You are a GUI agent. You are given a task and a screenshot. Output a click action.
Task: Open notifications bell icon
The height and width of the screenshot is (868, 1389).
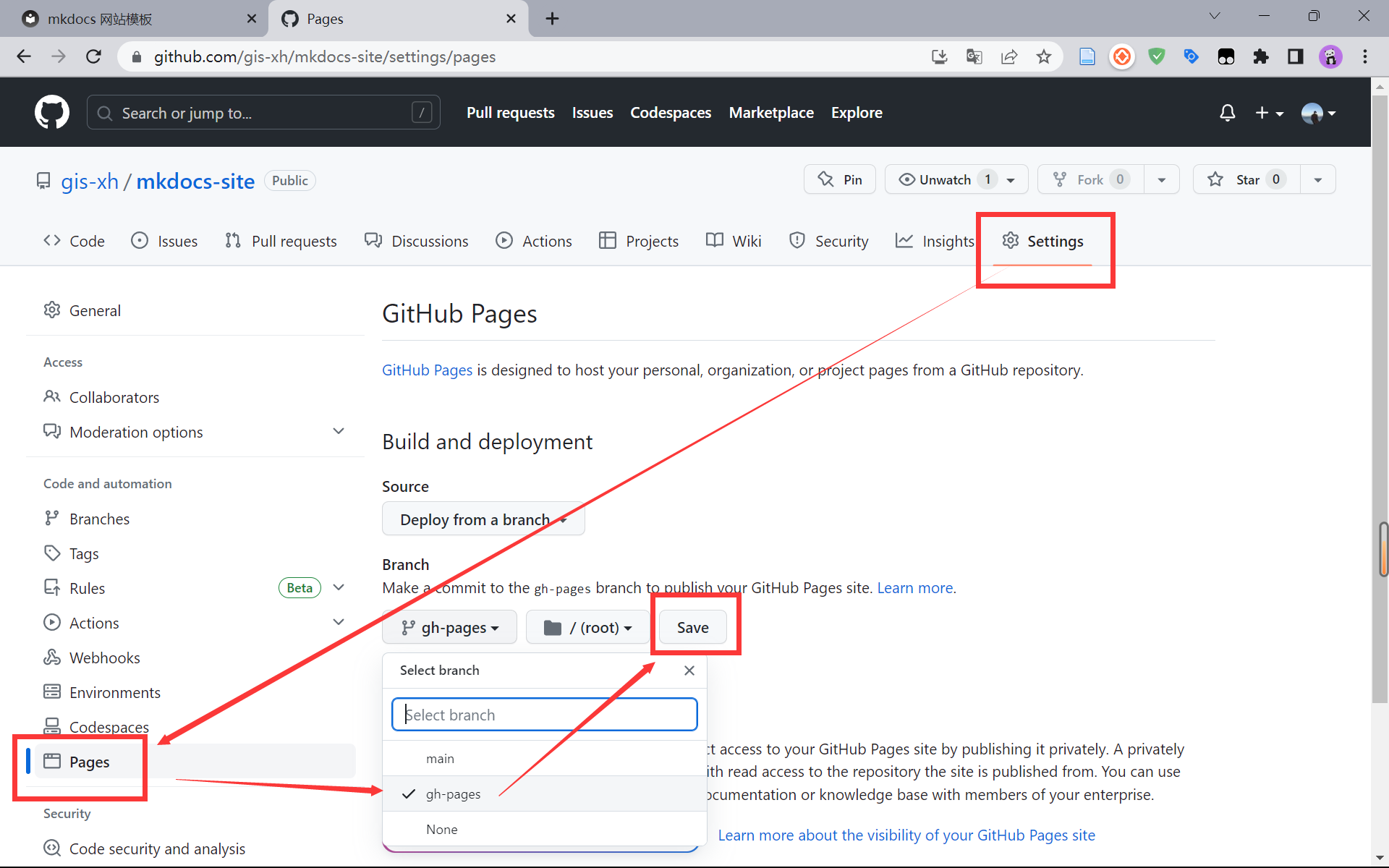pos(1227,113)
